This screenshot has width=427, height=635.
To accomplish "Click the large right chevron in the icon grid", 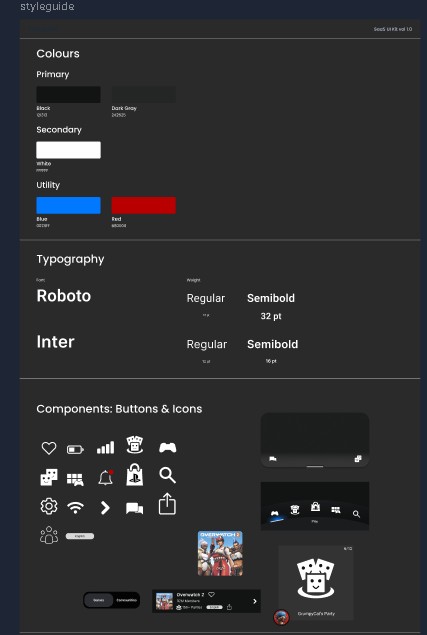I will coord(105,507).
